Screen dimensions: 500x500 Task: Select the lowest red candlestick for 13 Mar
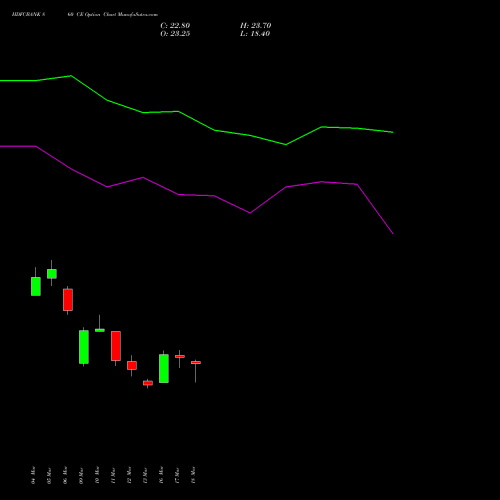tap(148, 383)
